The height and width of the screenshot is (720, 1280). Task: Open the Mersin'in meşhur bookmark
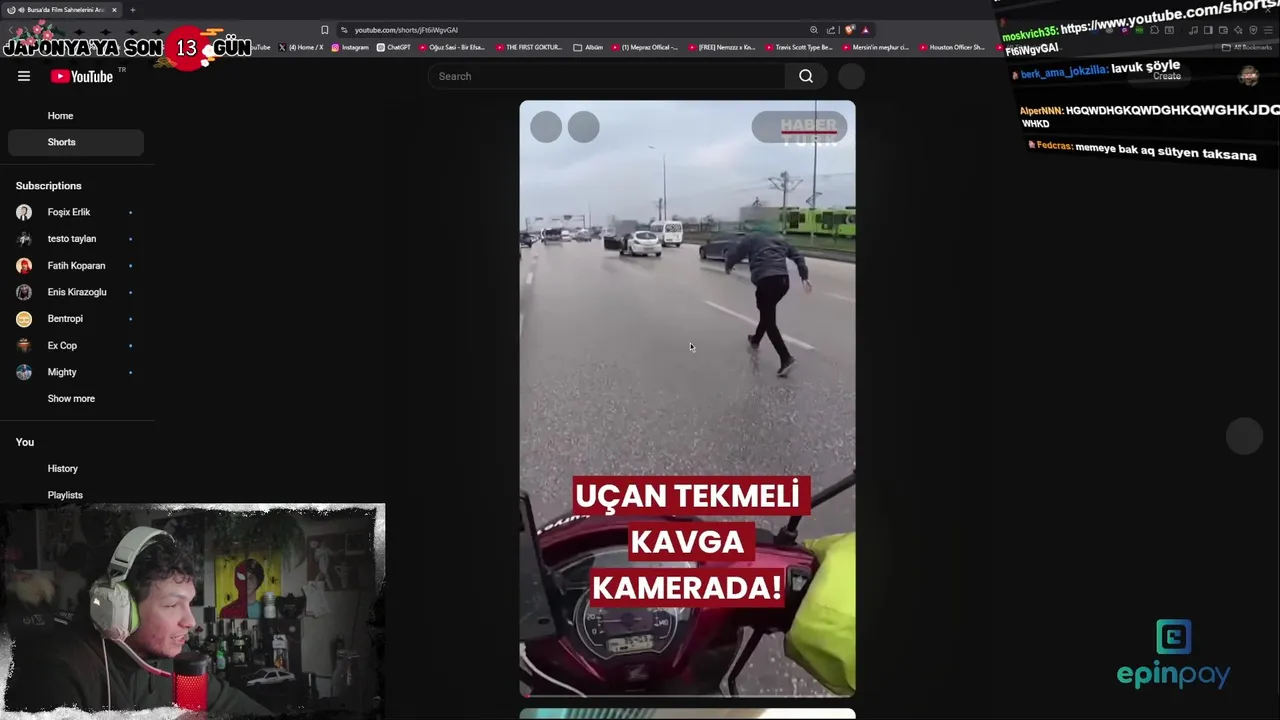point(876,47)
